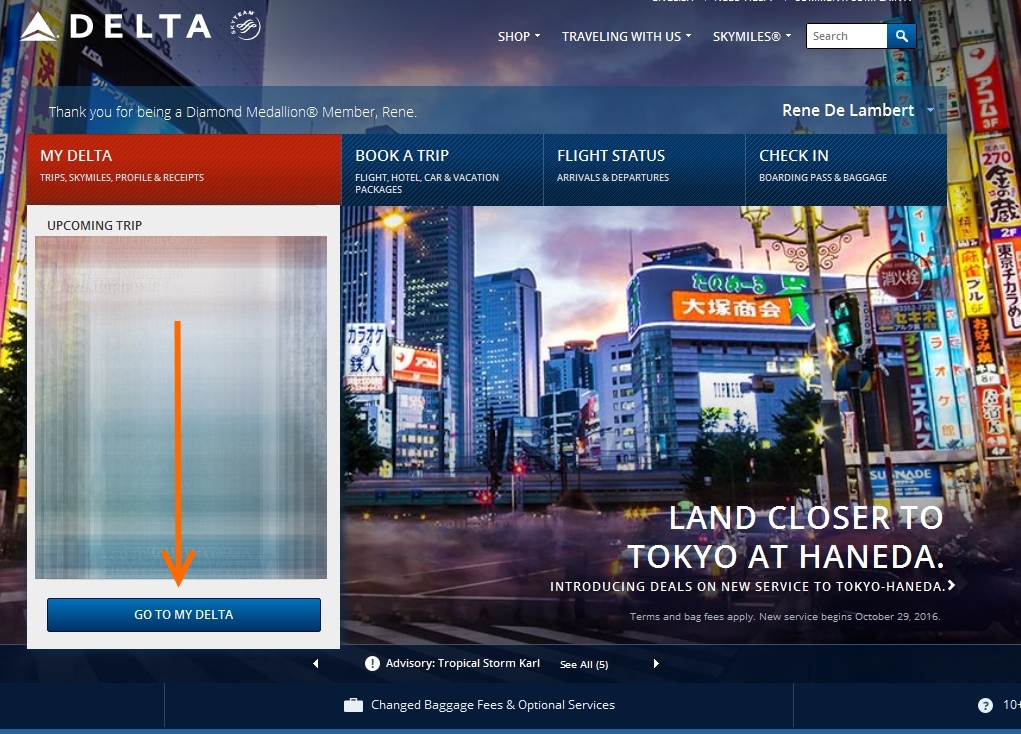The width and height of the screenshot is (1021, 734).
Task: Open the SkyMiles dropdown menu
Action: point(751,36)
